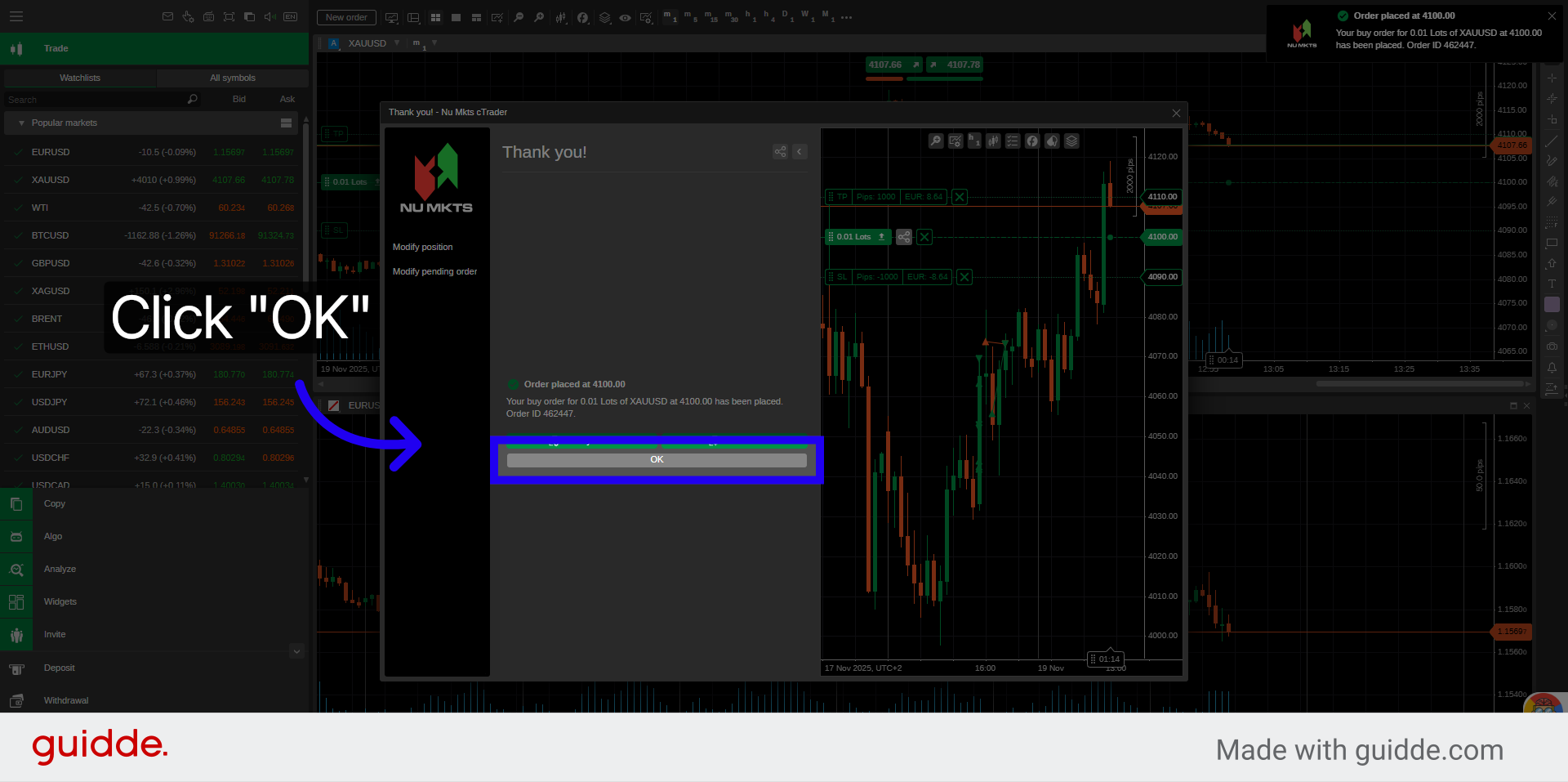Open the XAUUSD symbol dropdown
The image size is (1568, 782).
(x=398, y=43)
